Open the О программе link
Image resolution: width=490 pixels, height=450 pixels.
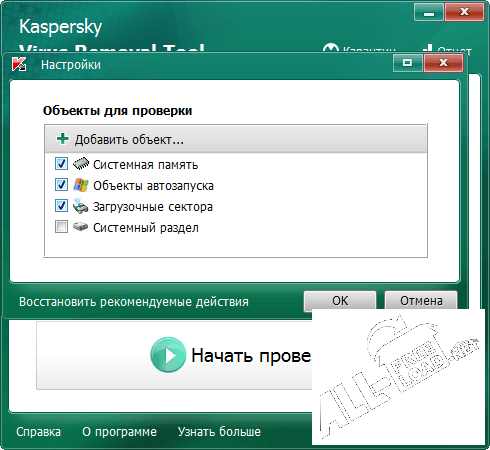119,432
